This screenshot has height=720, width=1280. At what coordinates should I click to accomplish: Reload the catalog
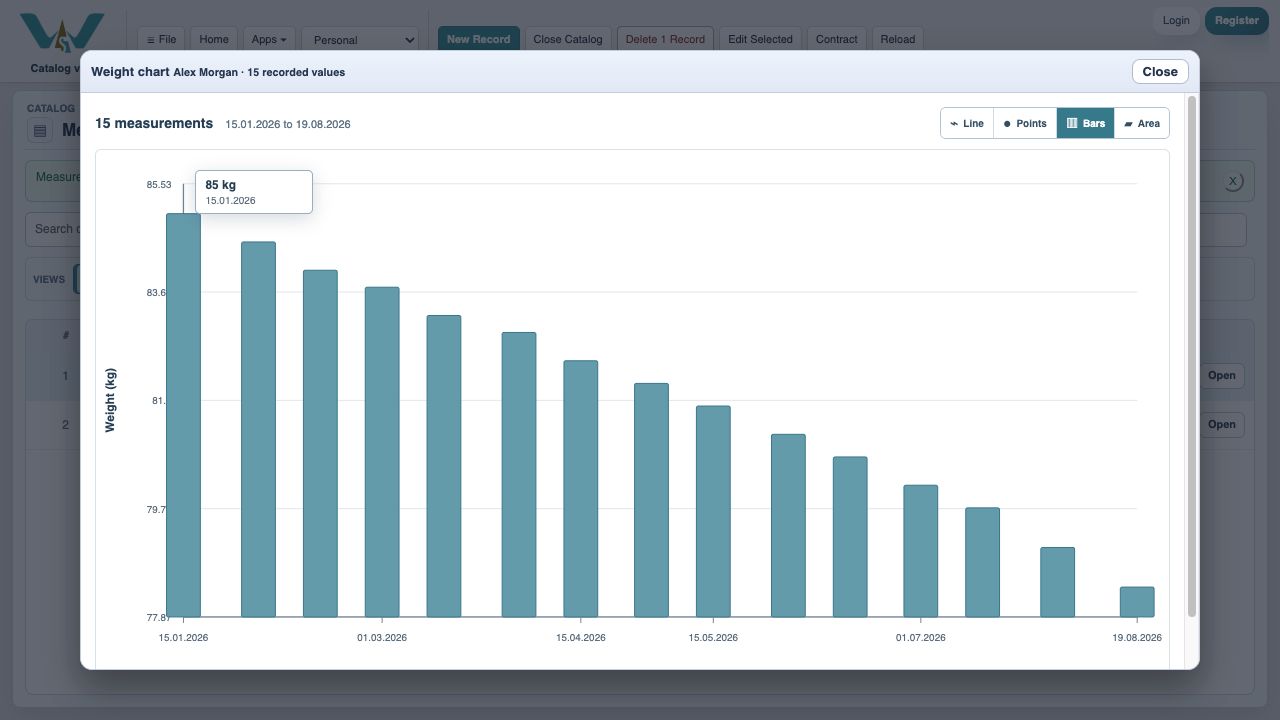[x=897, y=39]
